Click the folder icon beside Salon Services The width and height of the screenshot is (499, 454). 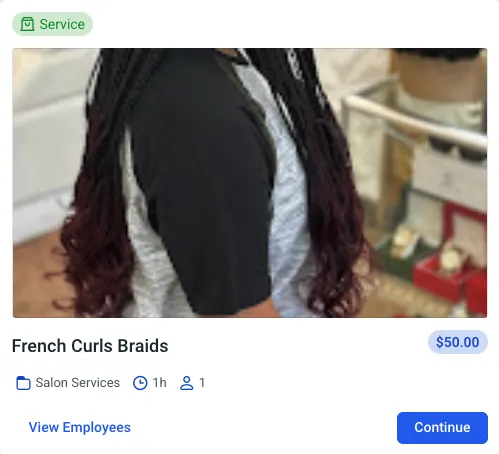[x=23, y=383]
